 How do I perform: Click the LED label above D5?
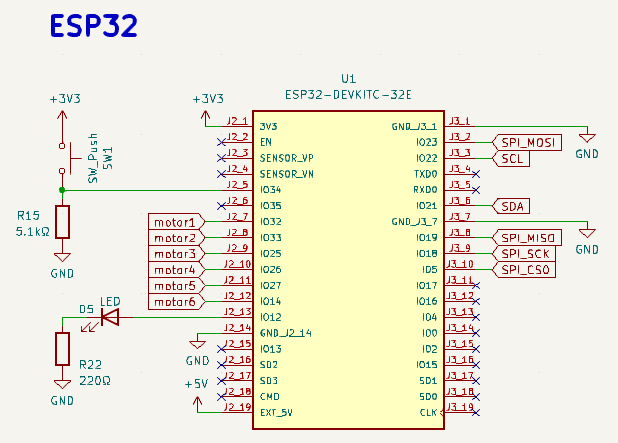coord(110,302)
